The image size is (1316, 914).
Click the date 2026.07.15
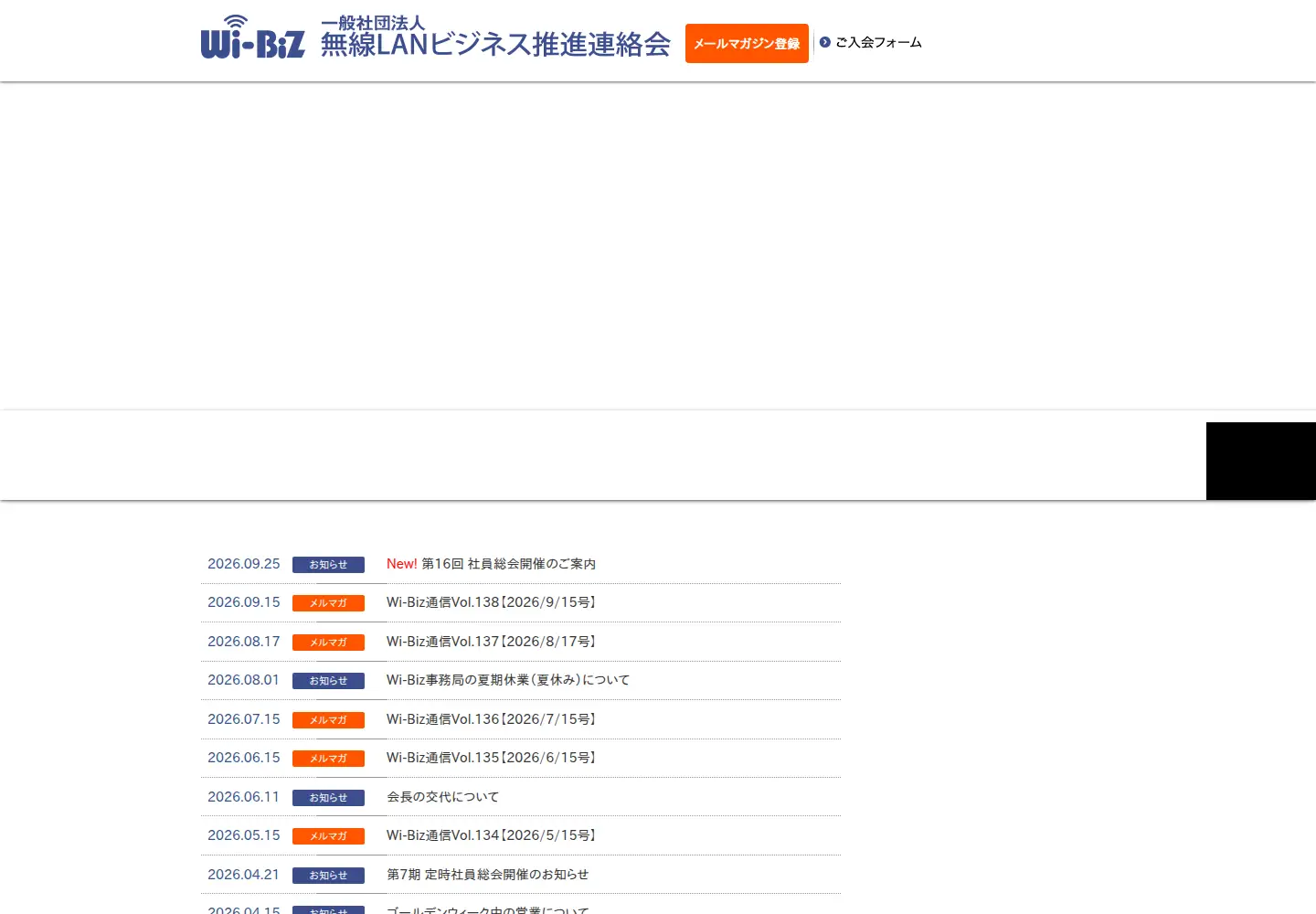point(244,719)
